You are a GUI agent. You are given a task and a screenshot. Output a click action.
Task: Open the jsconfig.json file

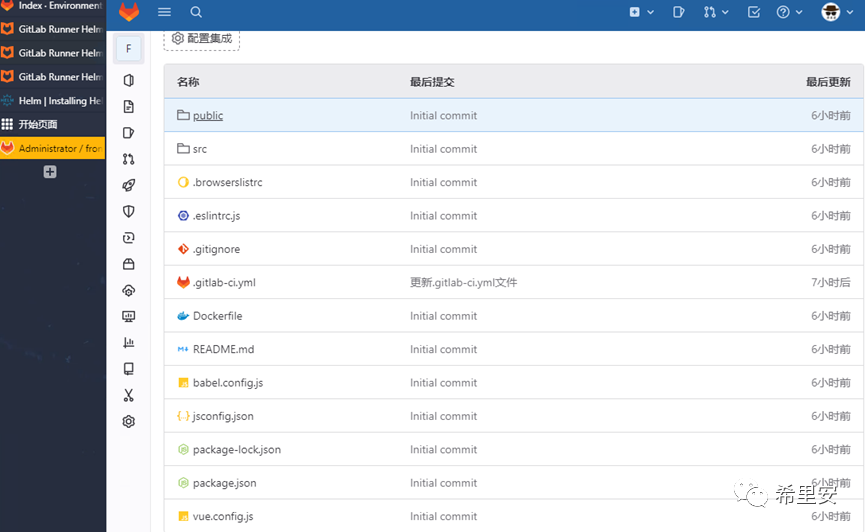[223, 416]
